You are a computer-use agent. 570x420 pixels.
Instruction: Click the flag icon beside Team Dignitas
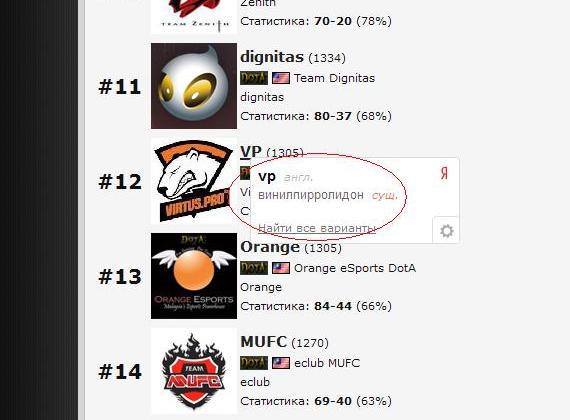click(x=281, y=78)
